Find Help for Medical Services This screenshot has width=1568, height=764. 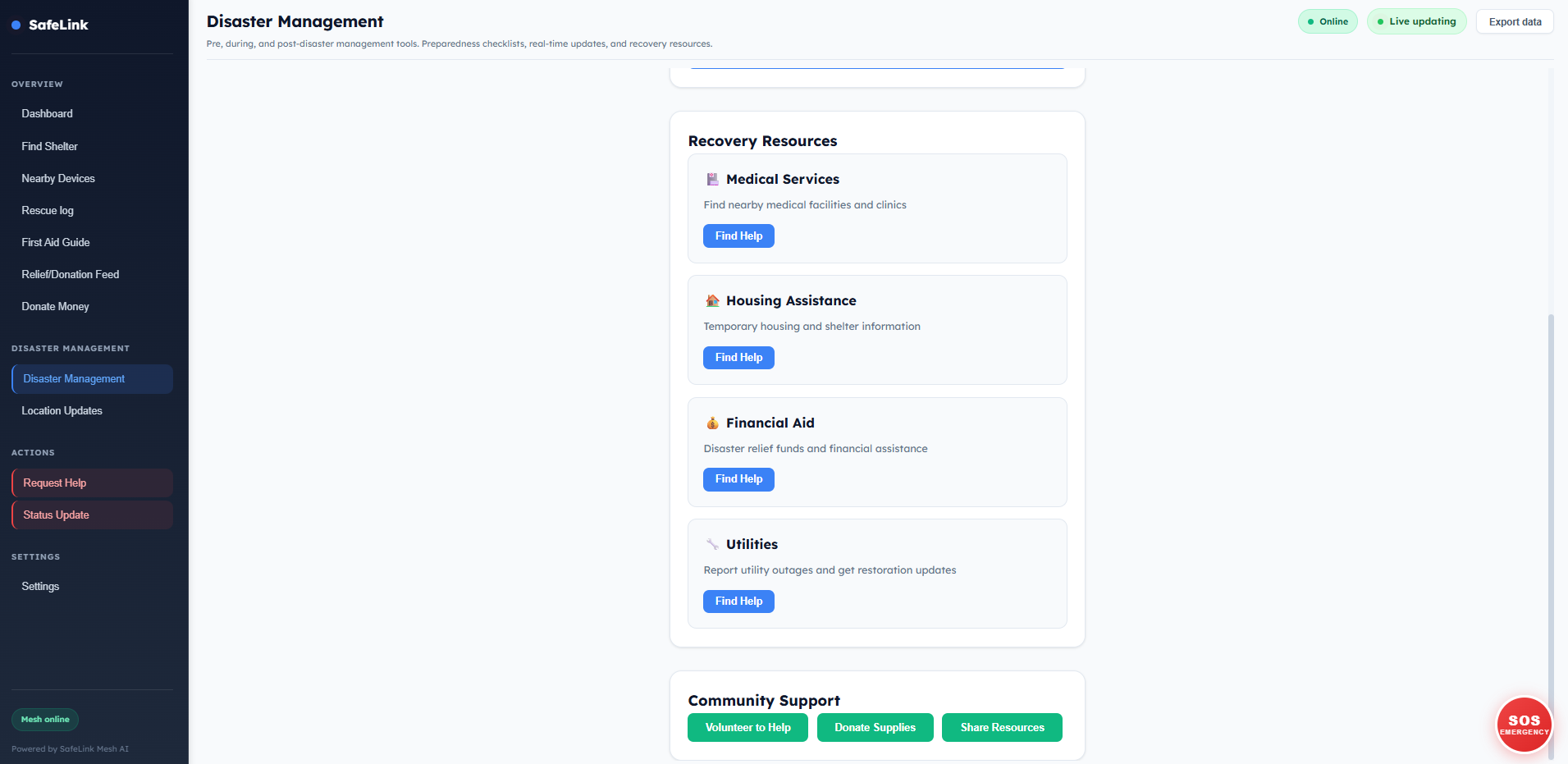click(738, 236)
